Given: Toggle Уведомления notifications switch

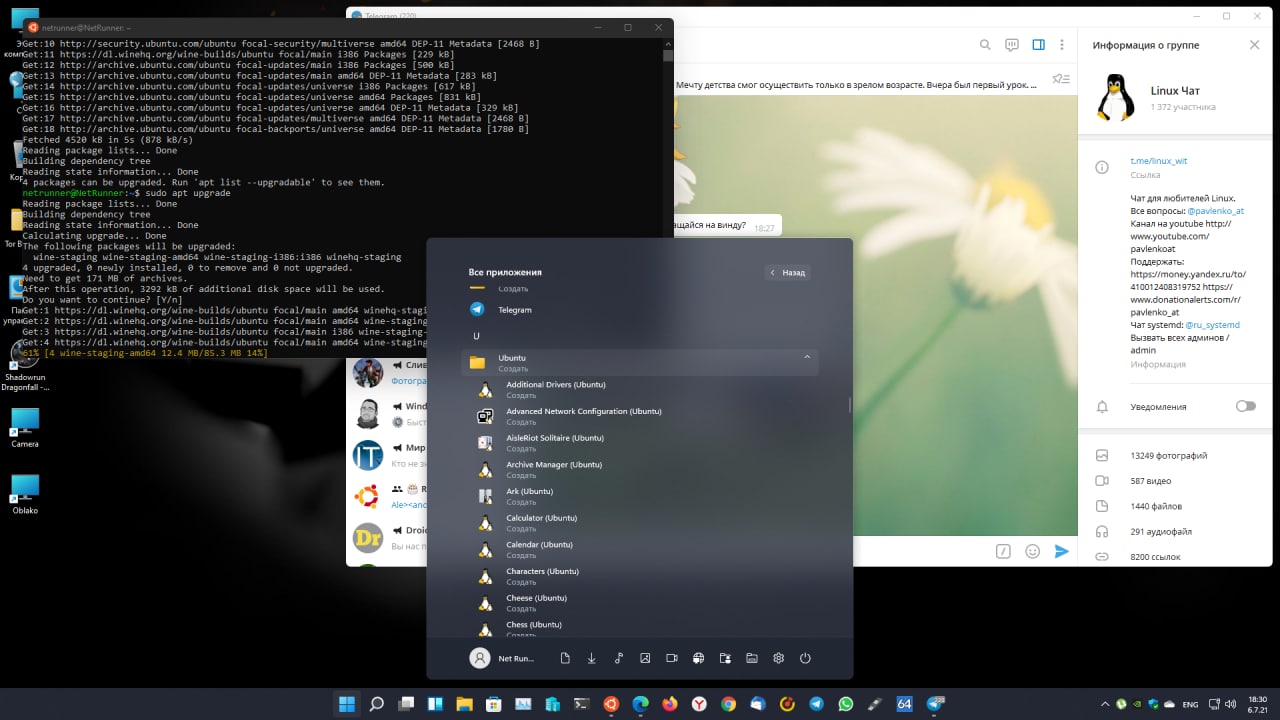Looking at the screenshot, I should point(1245,406).
